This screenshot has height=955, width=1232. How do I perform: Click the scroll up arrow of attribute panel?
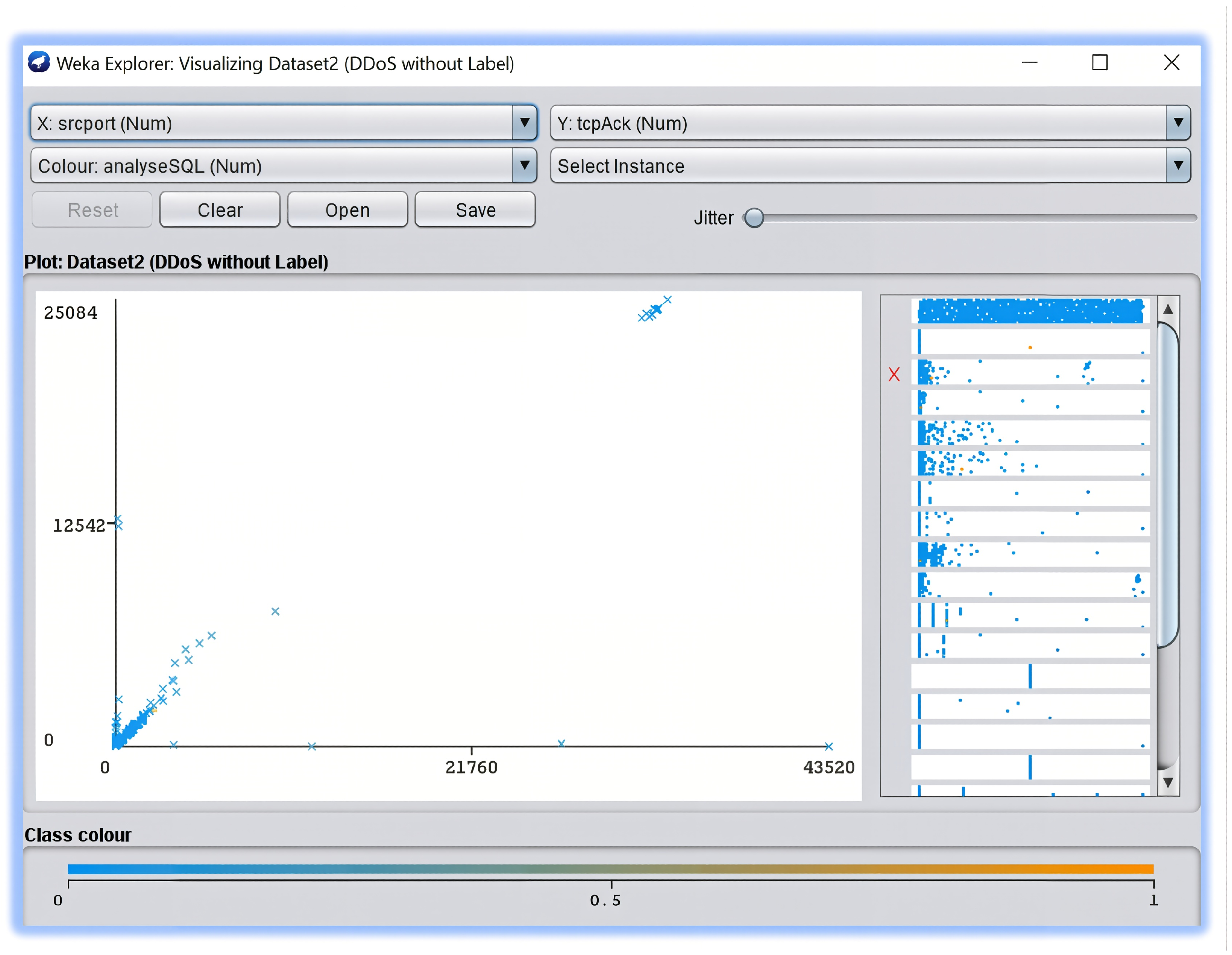[1168, 309]
